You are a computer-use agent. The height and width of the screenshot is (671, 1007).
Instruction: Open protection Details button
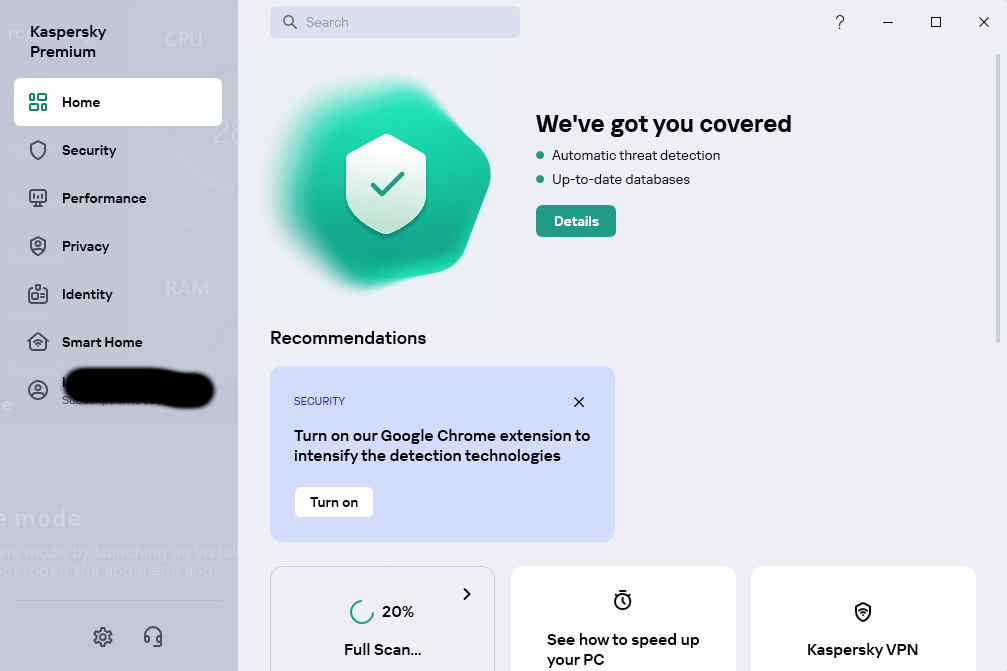coord(575,221)
